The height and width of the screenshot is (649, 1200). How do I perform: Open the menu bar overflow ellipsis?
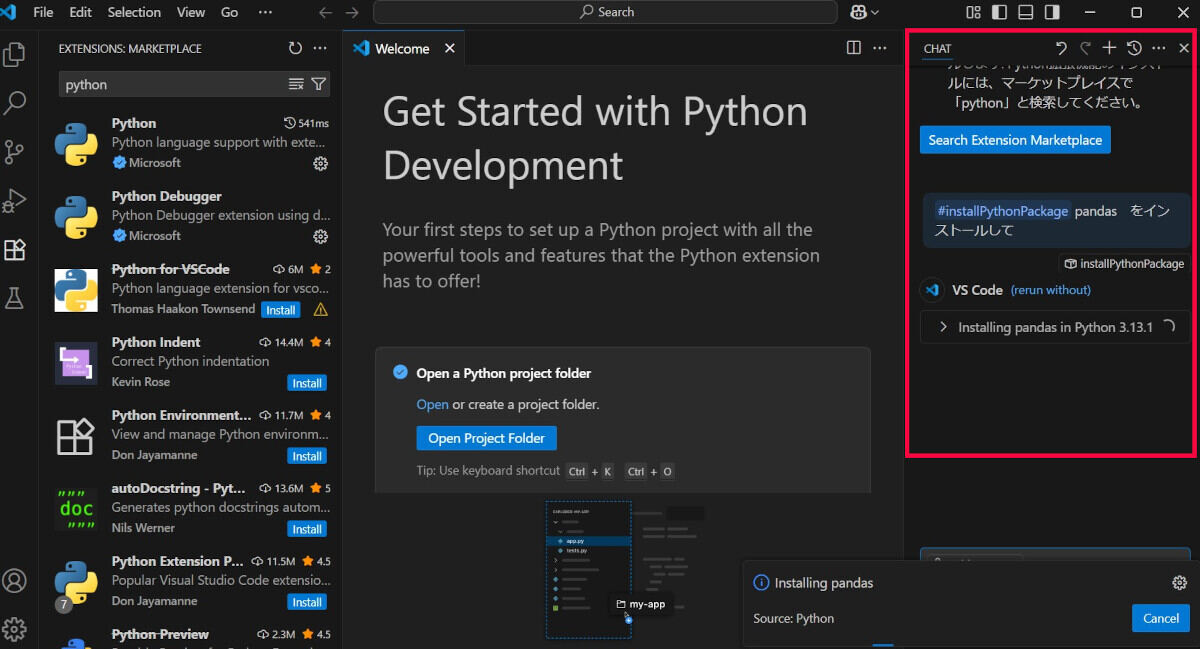pos(265,12)
